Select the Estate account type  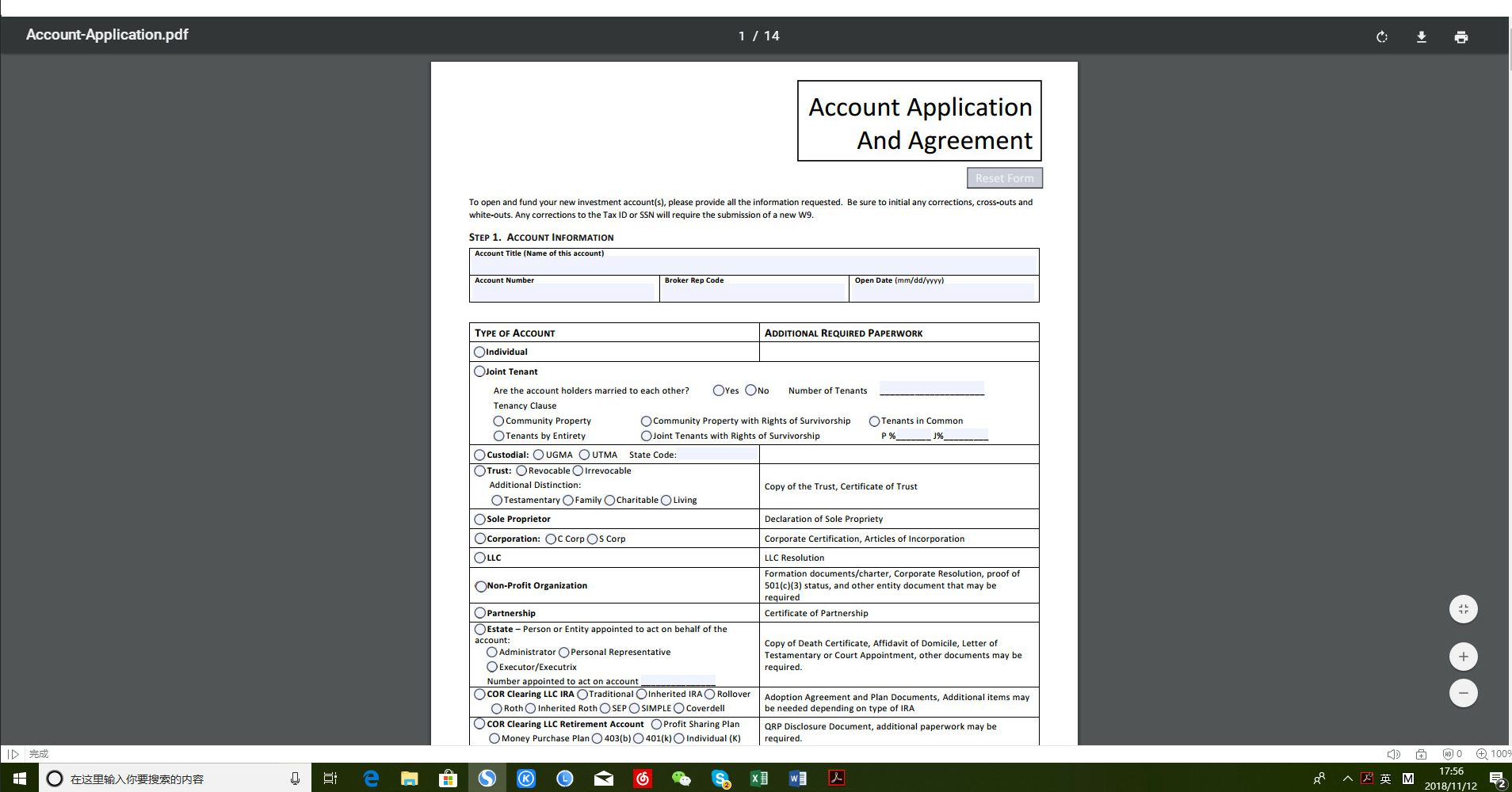479,630
